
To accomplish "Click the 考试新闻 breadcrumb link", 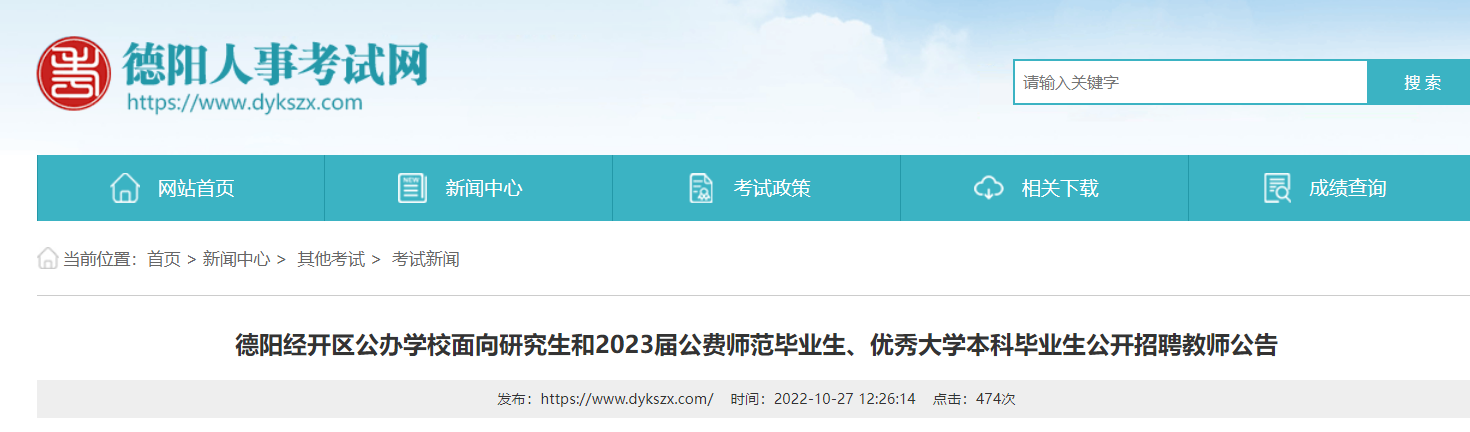I will click(426, 259).
